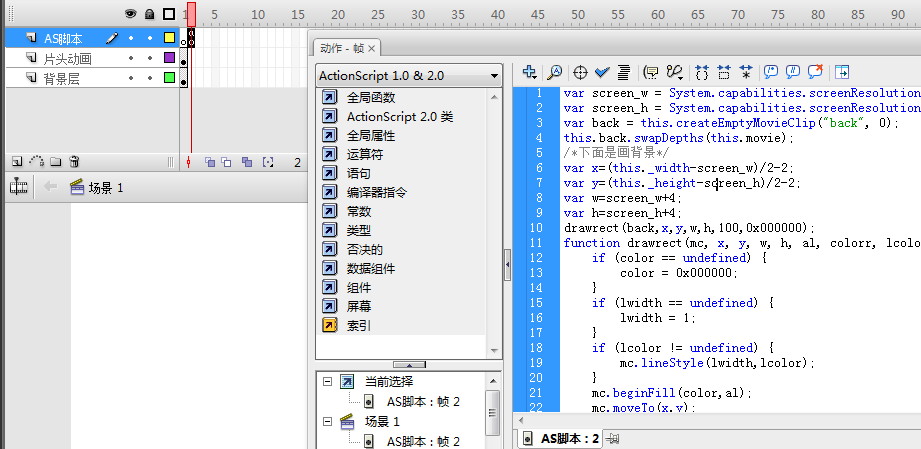
Task: Expand 全局属性 category
Action: [x=371, y=136]
